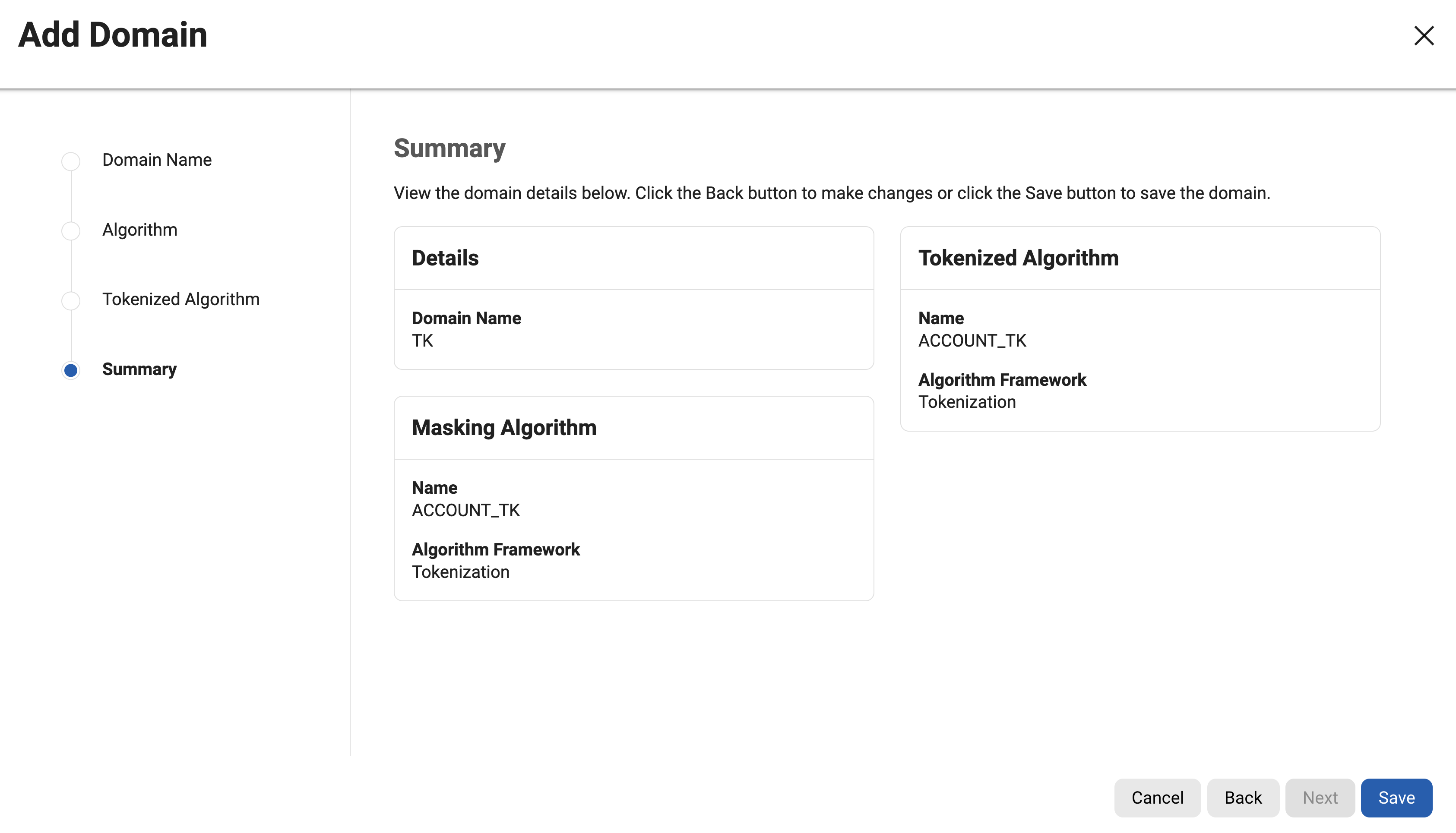Click the active blue Summary step dot
The width and height of the screenshot is (1456, 833).
(71, 370)
